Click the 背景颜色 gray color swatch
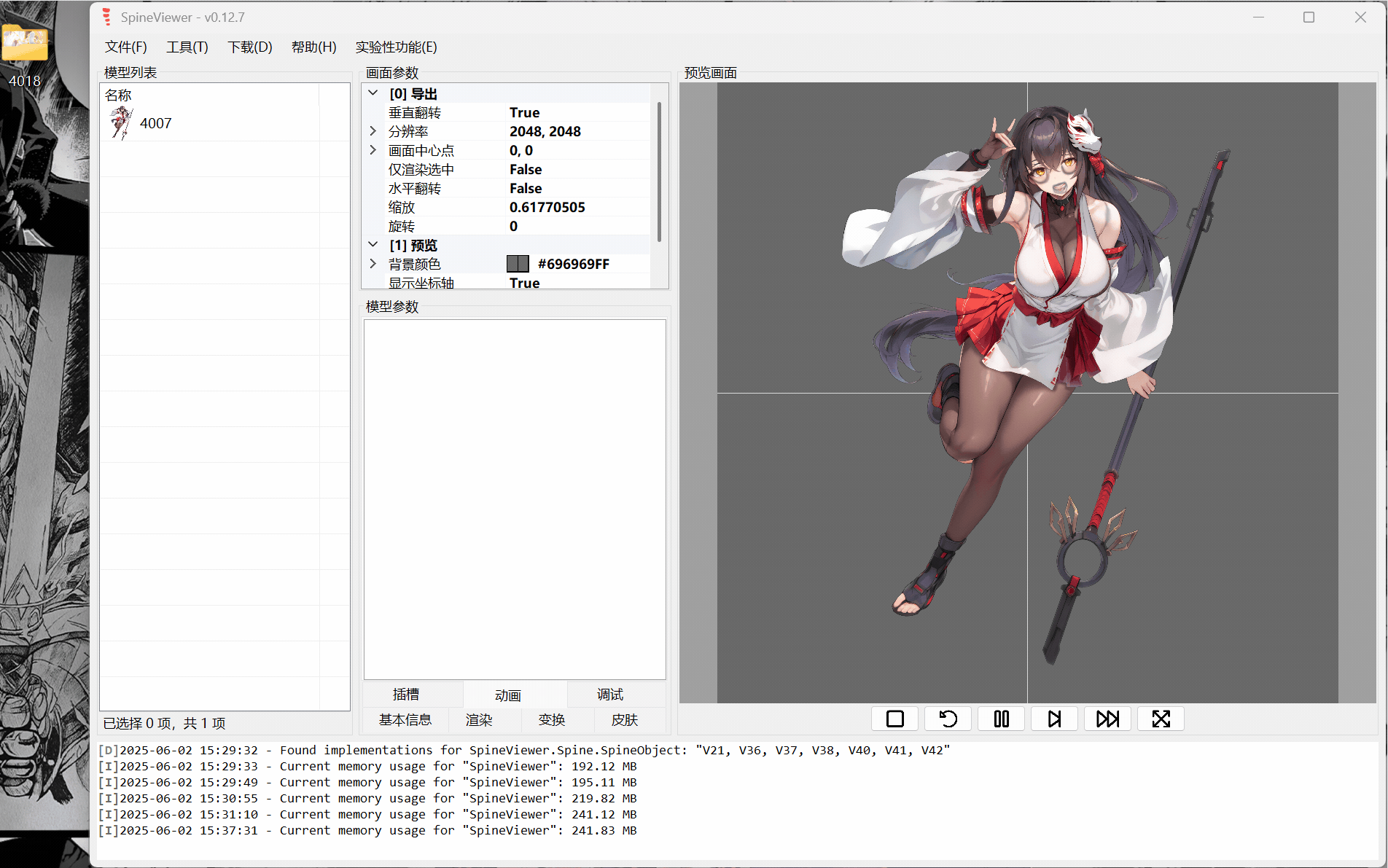 click(x=518, y=264)
